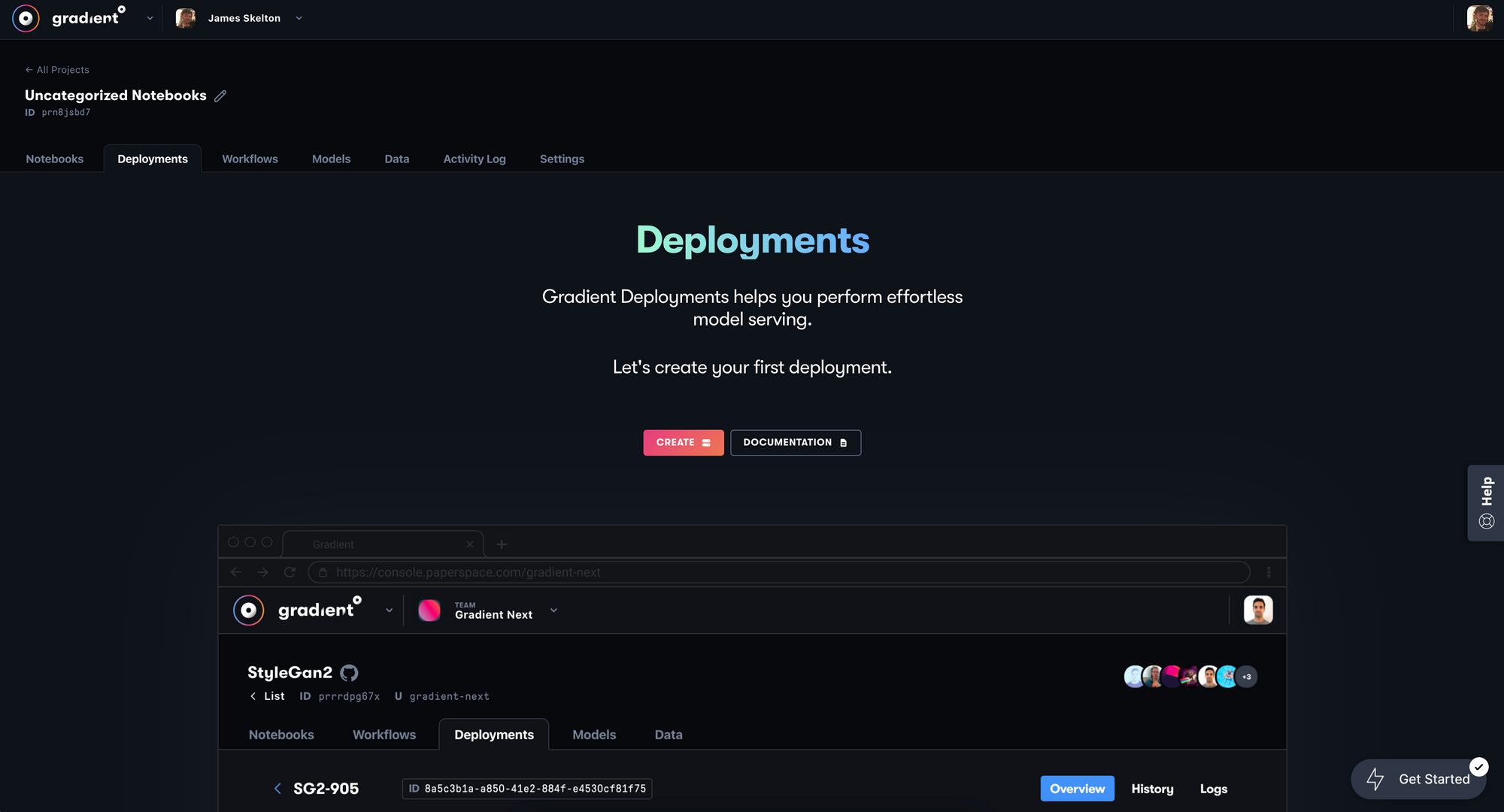
Task: Switch to the Workflows tab
Action: click(x=250, y=159)
